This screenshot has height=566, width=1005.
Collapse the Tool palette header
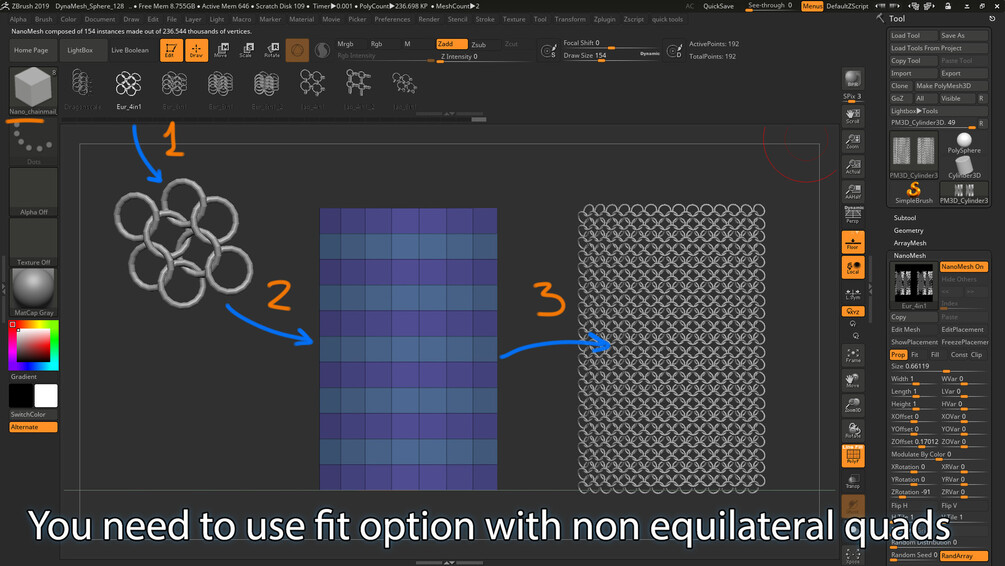[897, 19]
